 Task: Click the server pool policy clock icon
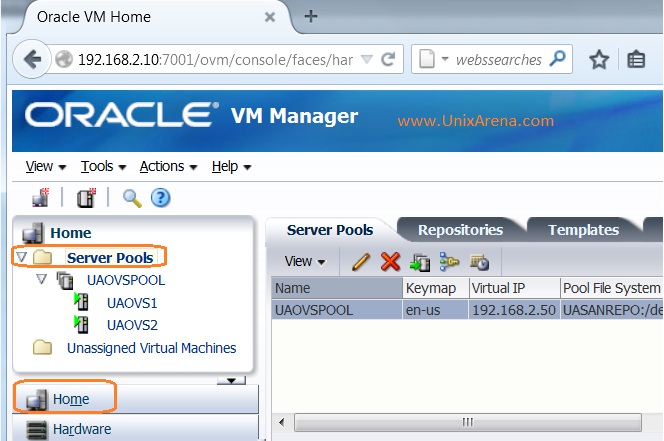(x=479, y=262)
